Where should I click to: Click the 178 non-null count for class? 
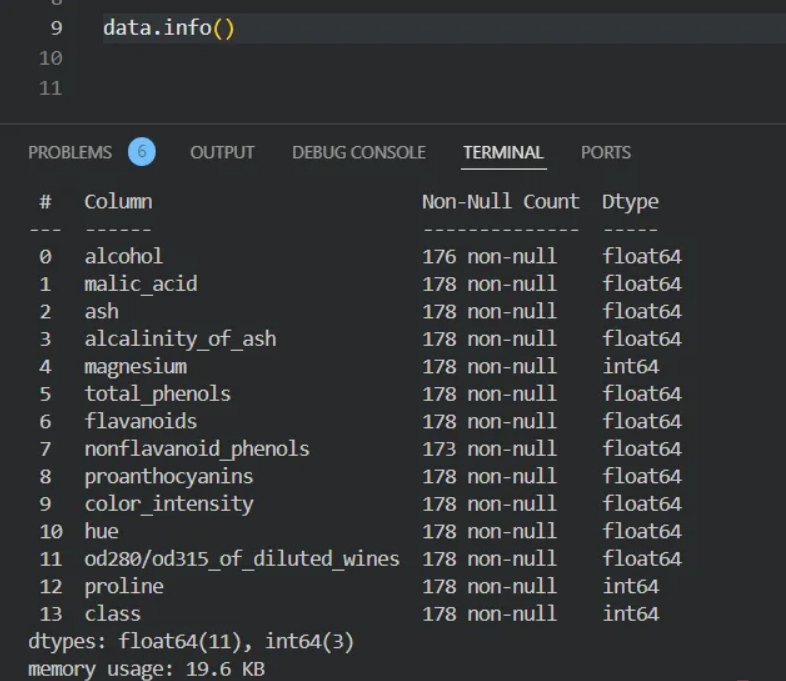pyautogui.click(x=489, y=614)
